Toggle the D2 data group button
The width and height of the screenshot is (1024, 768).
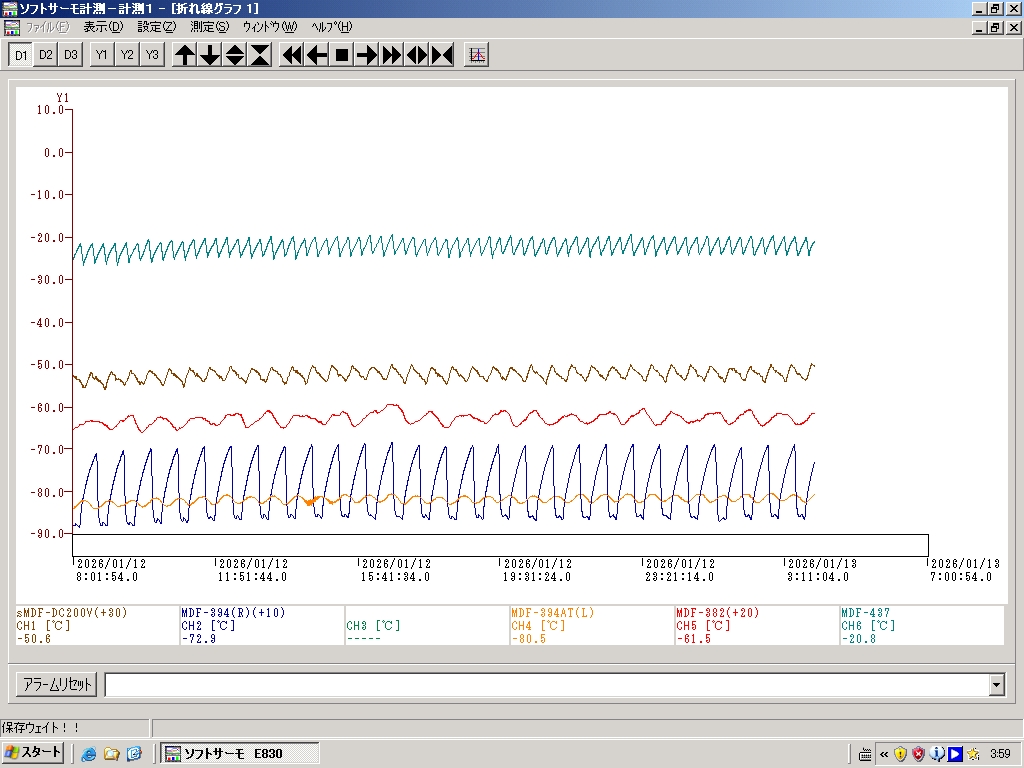46,55
